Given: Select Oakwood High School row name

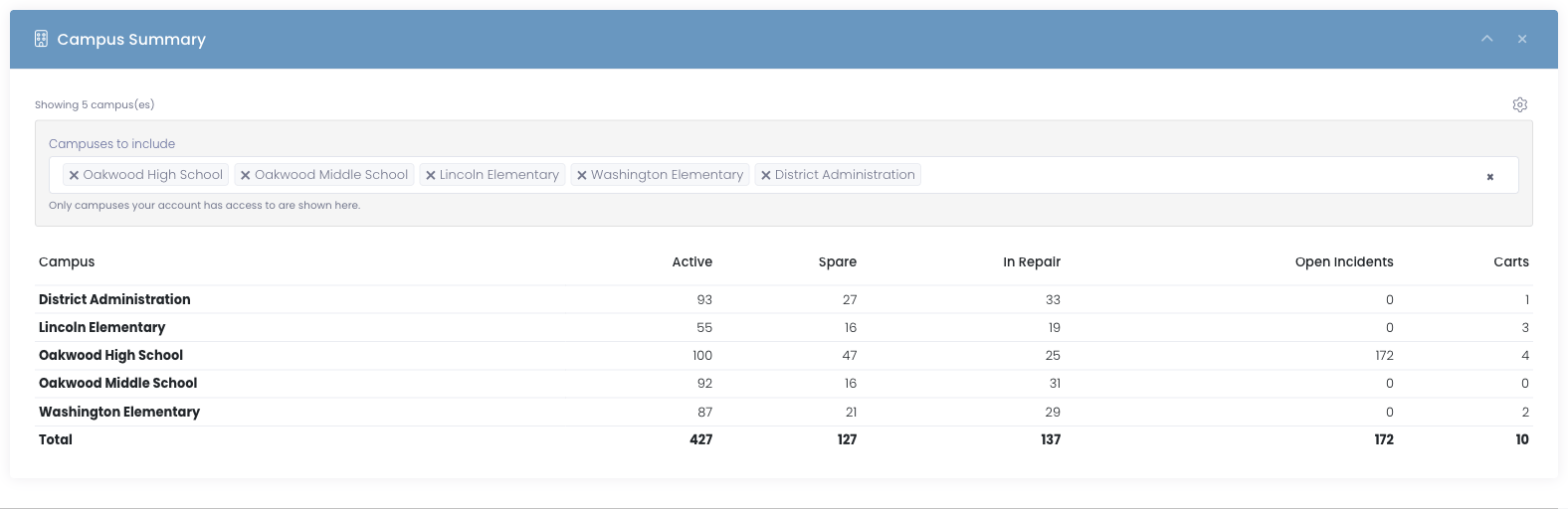Looking at the screenshot, I should tap(110, 355).
